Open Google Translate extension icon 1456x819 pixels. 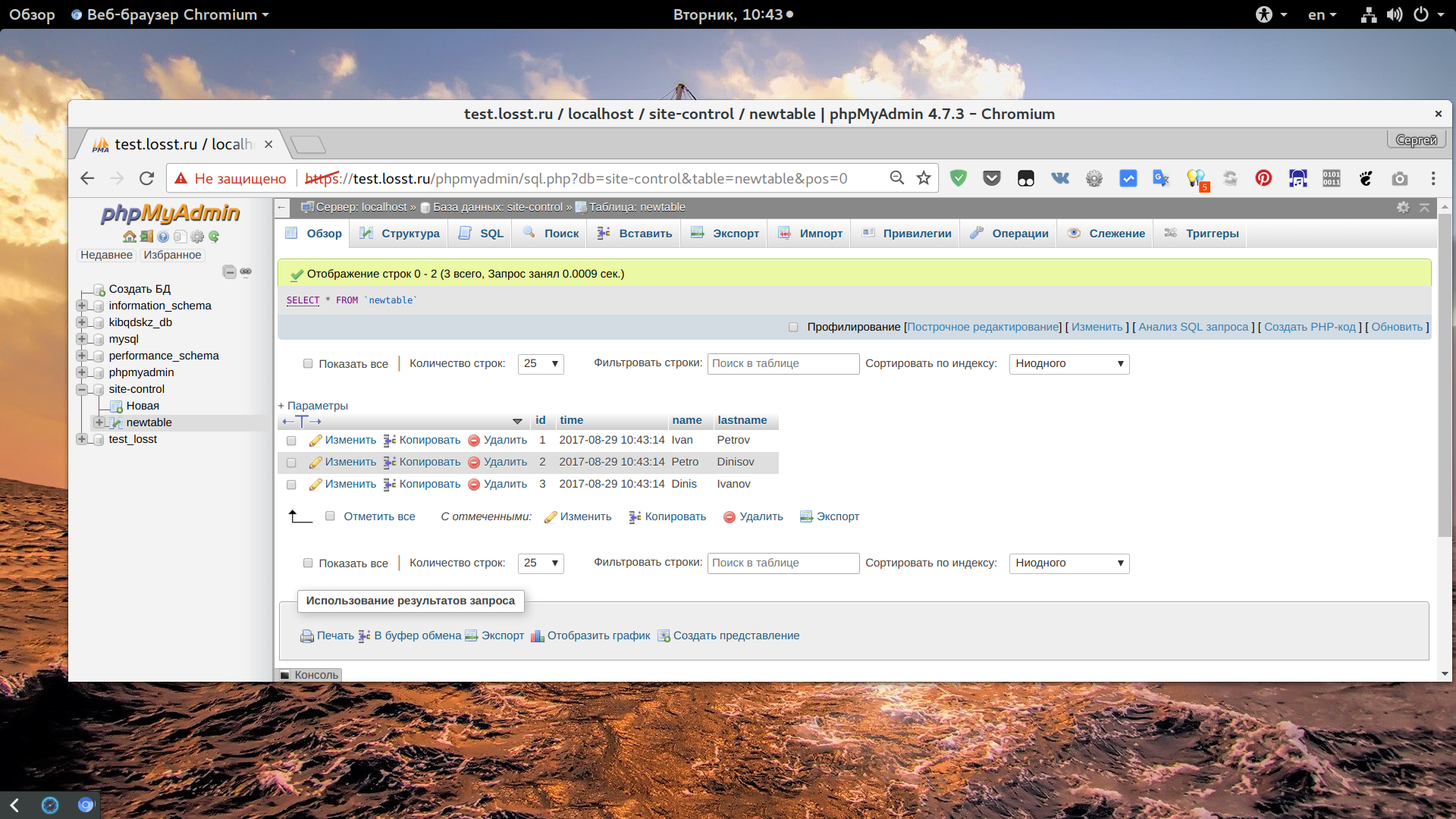point(1161,178)
